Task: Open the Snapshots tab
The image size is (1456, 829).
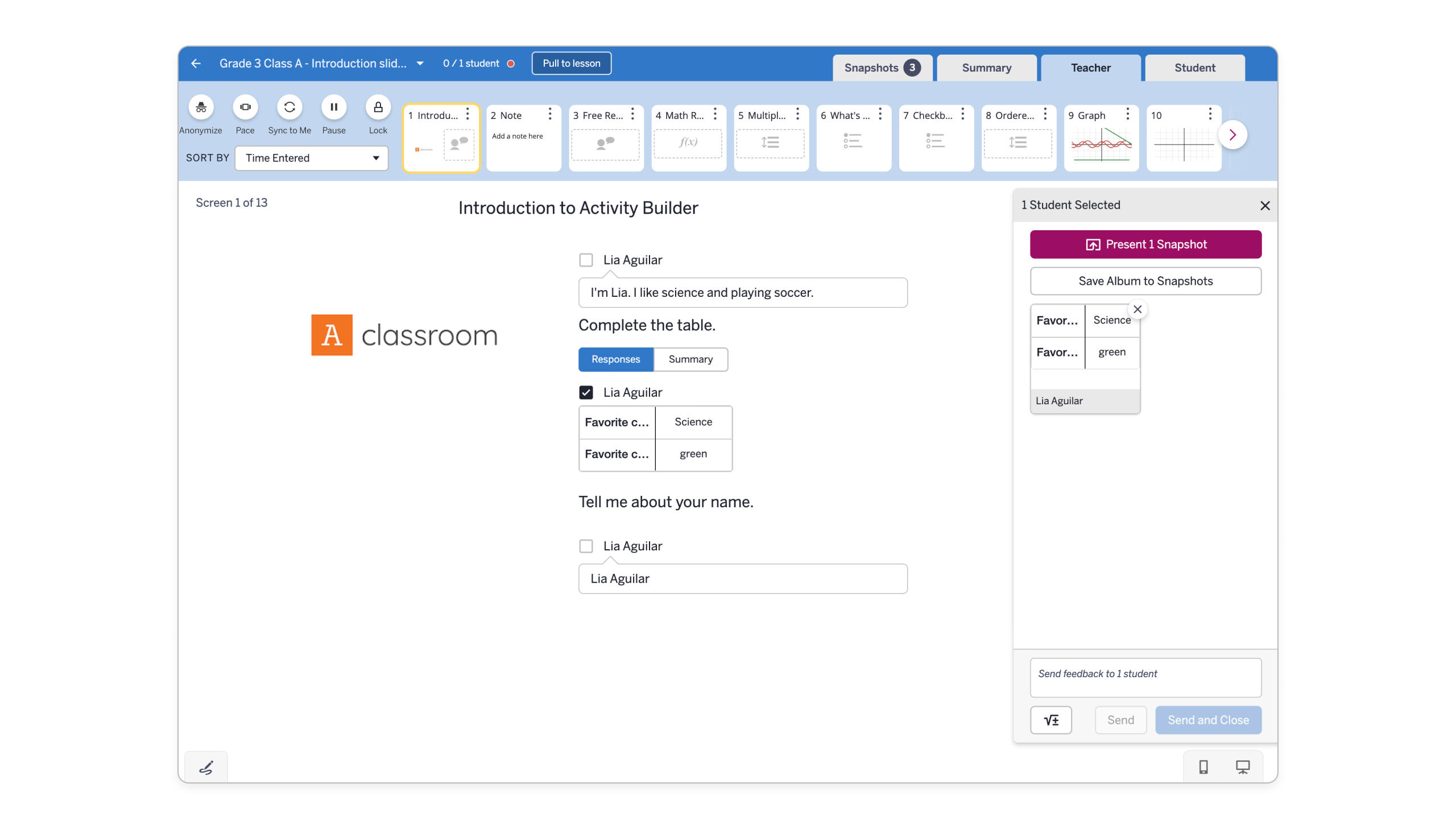Action: click(882, 68)
